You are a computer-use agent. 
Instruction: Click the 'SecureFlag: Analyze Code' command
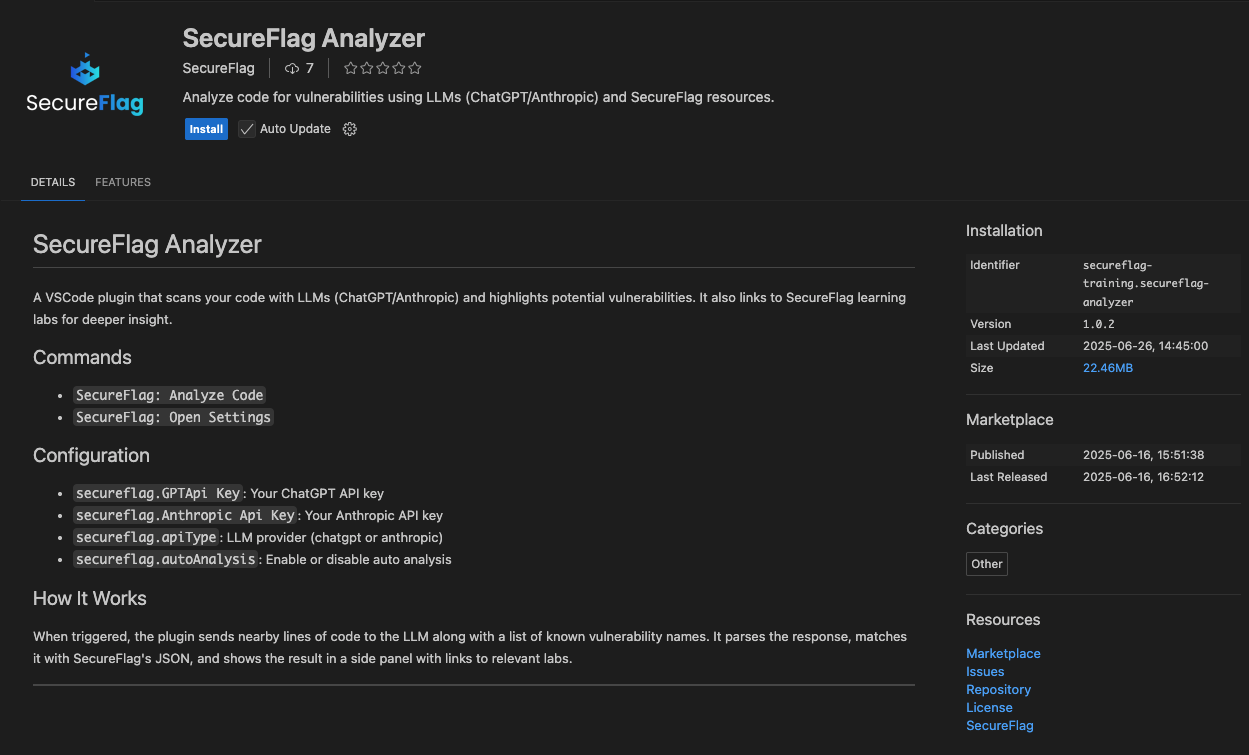pos(170,395)
